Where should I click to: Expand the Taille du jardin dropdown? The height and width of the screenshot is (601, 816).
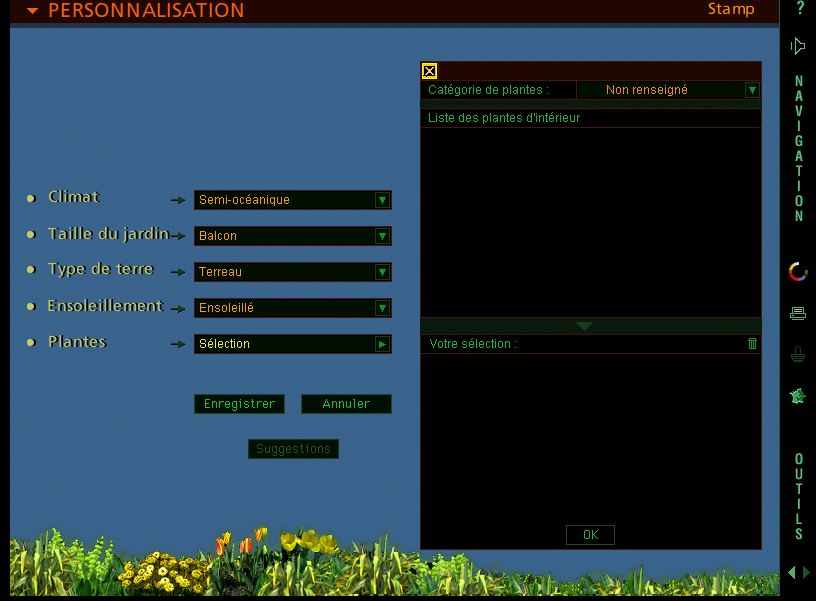(x=381, y=236)
